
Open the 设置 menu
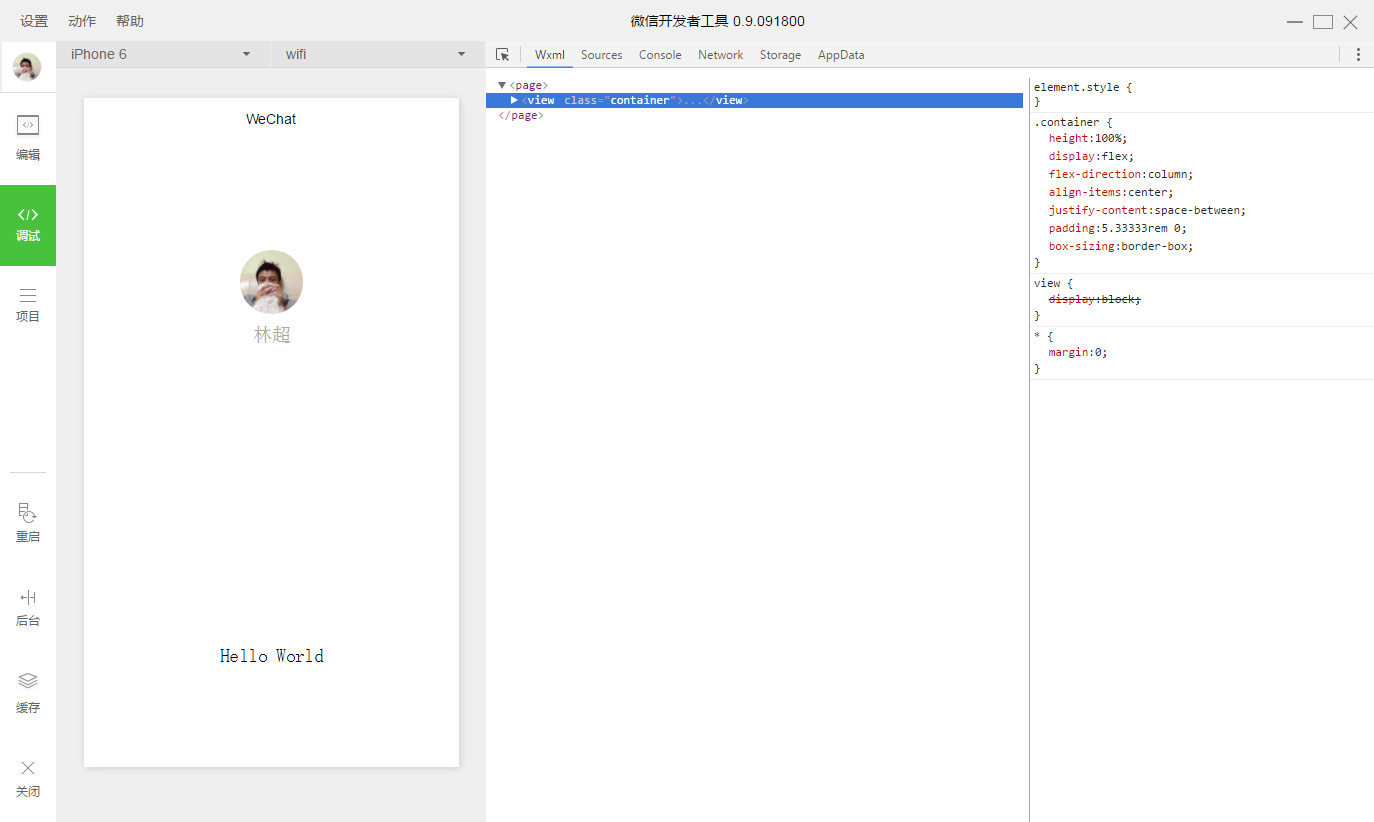click(33, 20)
